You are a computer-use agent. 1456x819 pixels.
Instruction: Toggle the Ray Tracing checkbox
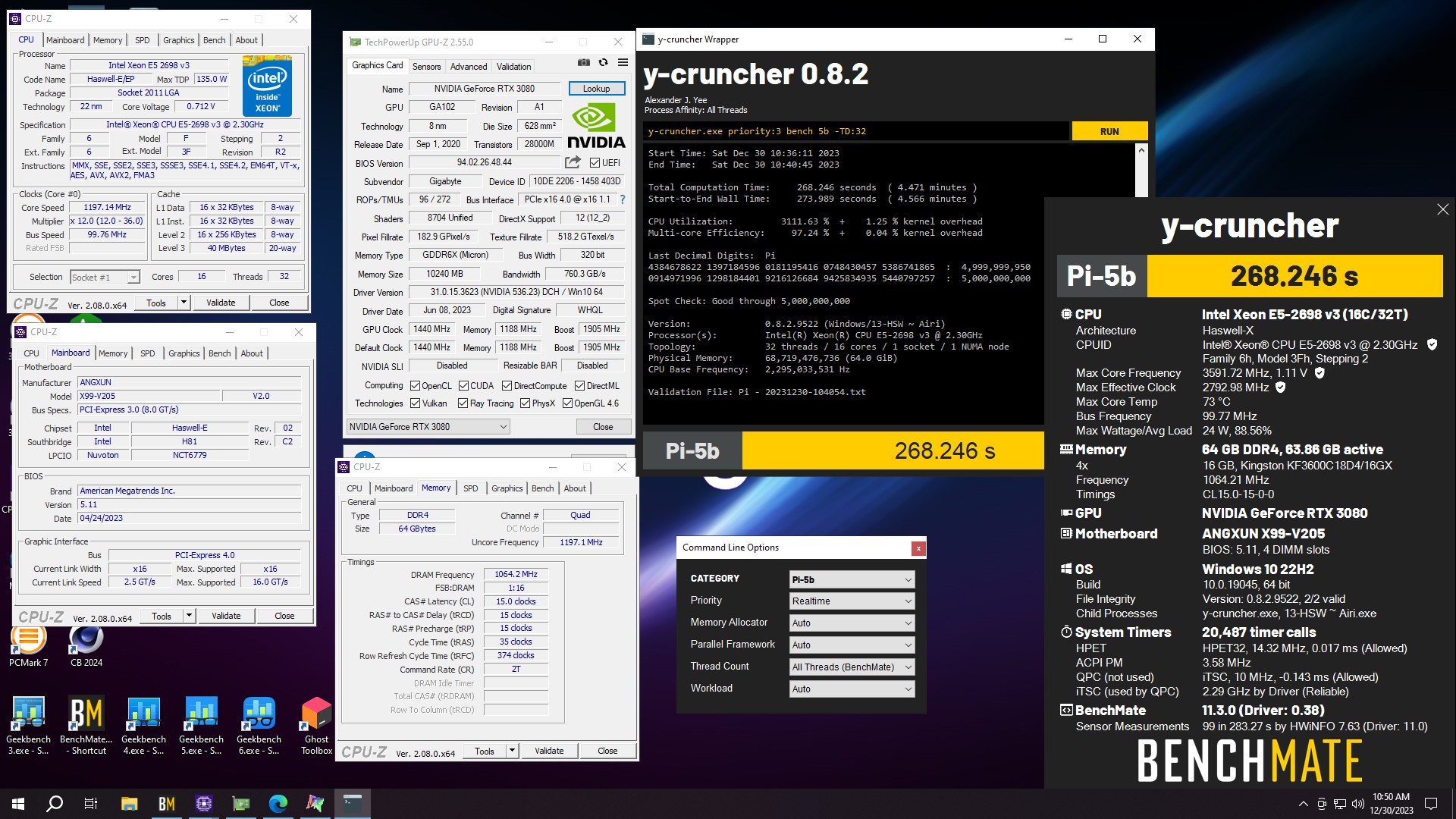click(463, 403)
